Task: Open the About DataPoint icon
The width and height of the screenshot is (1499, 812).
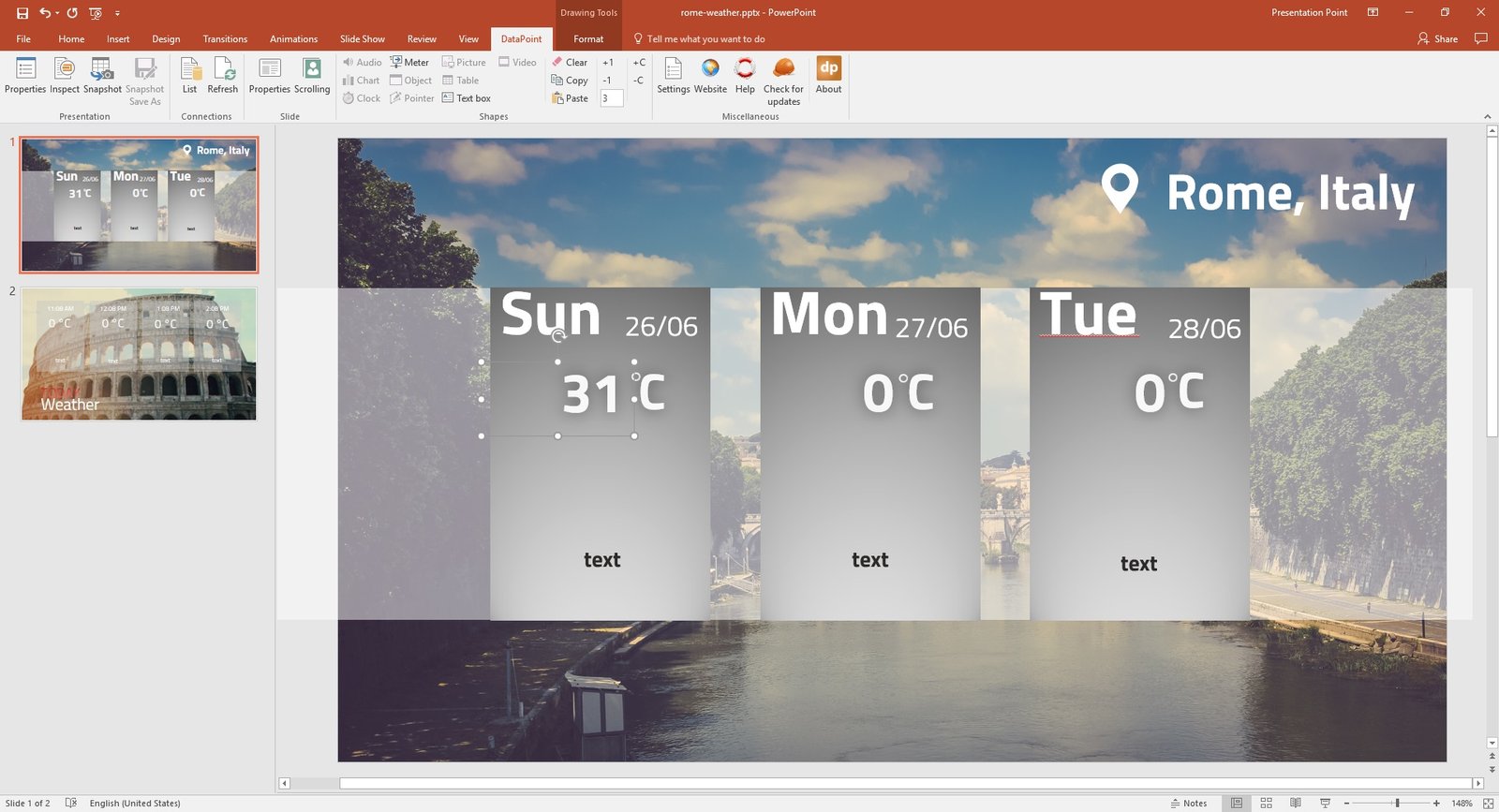Action: click(x=828, y=75)
